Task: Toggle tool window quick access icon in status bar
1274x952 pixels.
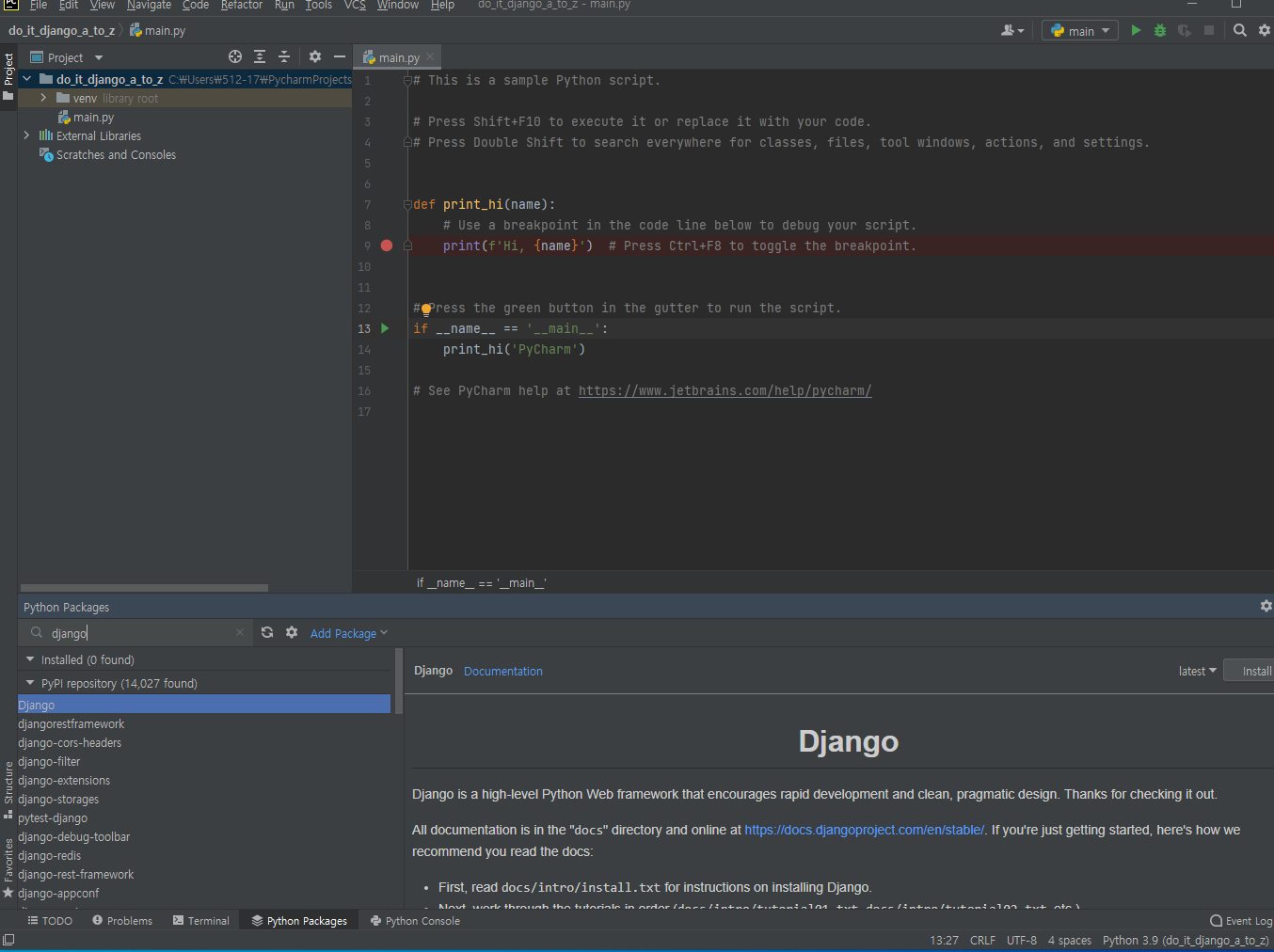Action: click(8, 940)
